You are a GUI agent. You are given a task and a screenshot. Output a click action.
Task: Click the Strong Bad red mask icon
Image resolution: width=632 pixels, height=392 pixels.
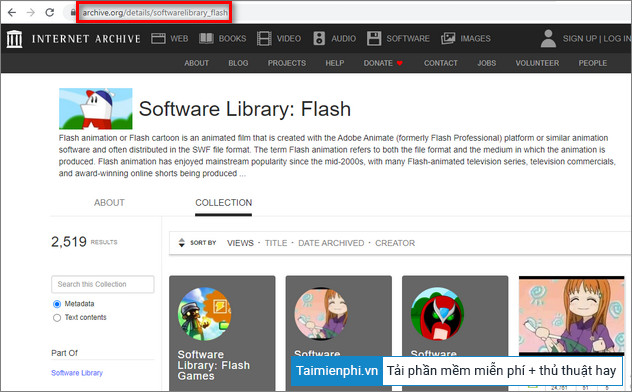click(437, 314)
